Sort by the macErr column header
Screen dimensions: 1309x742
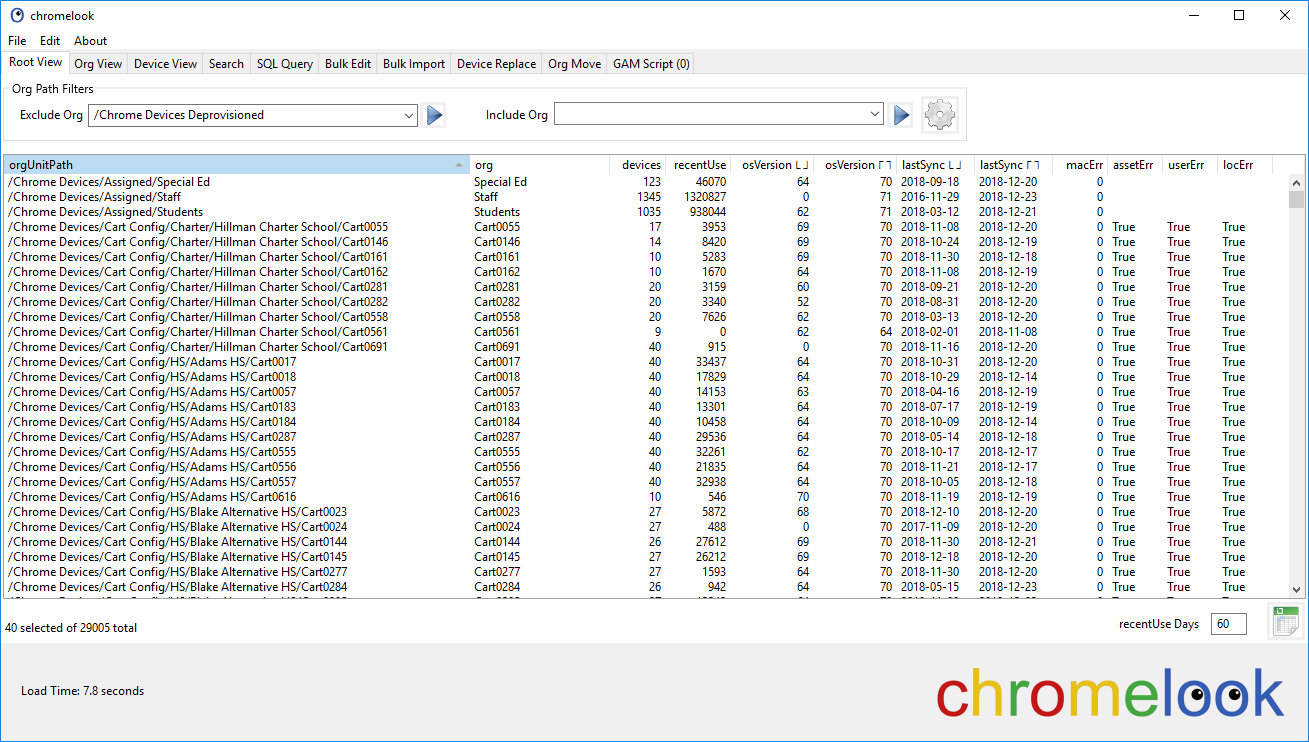point(1080,165)
